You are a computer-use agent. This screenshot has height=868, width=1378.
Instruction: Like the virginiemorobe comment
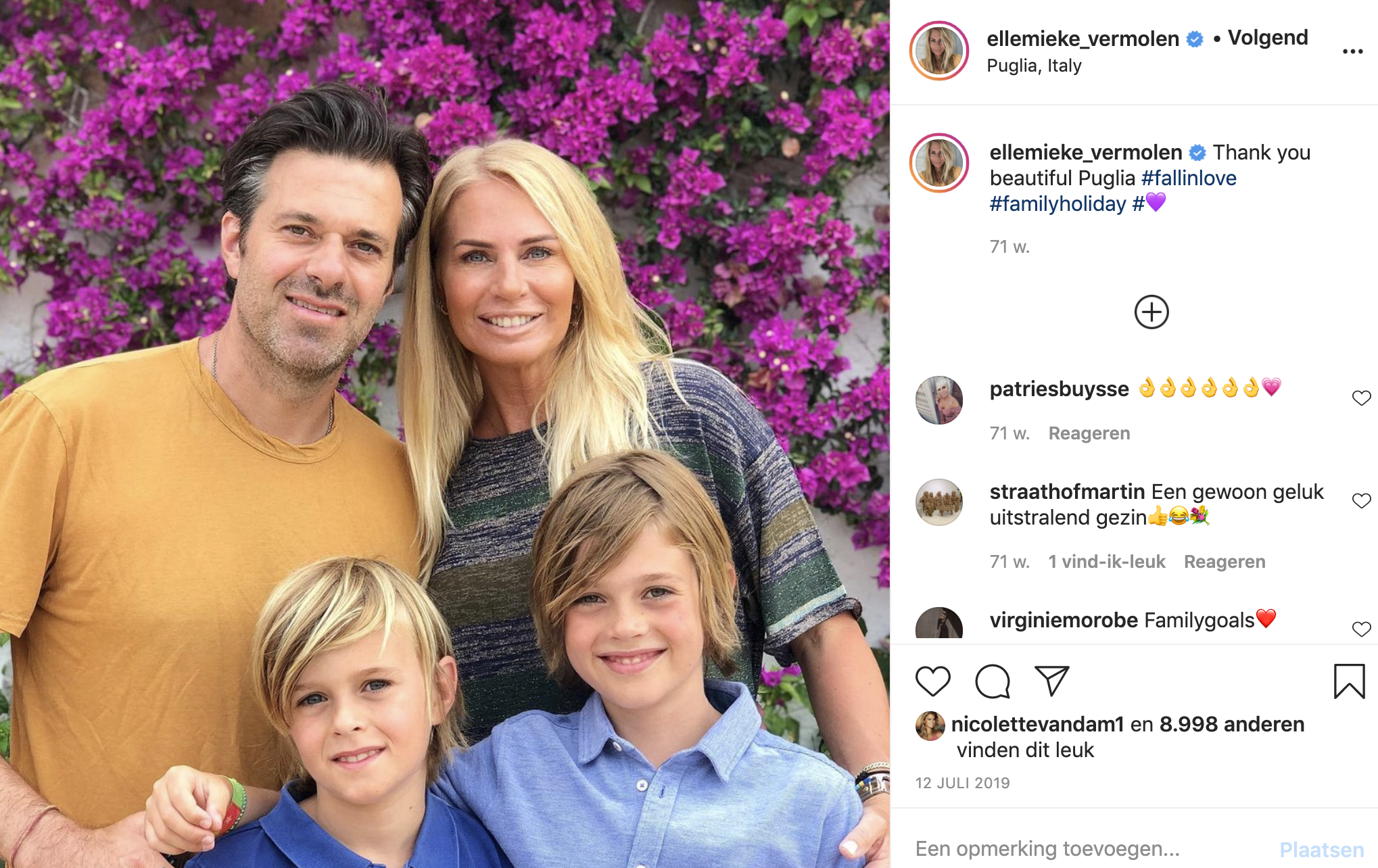[x=1361, y=629]
